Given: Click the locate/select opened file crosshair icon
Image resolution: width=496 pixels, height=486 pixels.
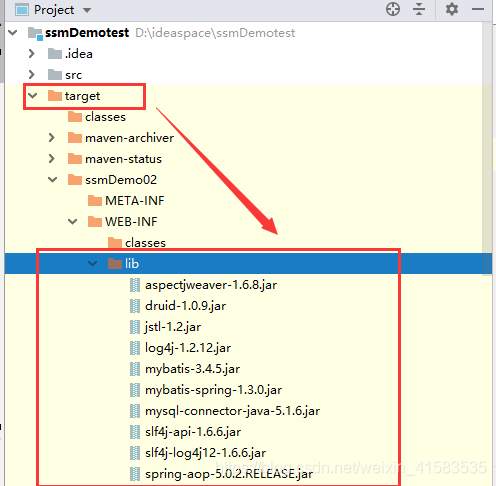Looking at the screenshot, I should (393, 9).
